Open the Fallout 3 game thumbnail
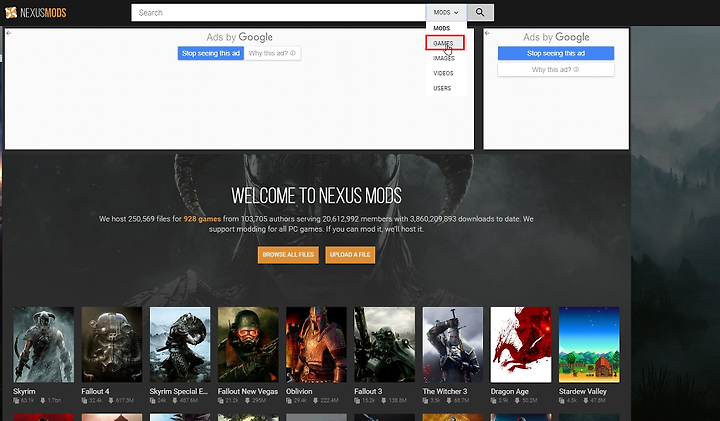The height and width of the screenshot is (421, 720). pyautogui.click(x=384, y=345)
